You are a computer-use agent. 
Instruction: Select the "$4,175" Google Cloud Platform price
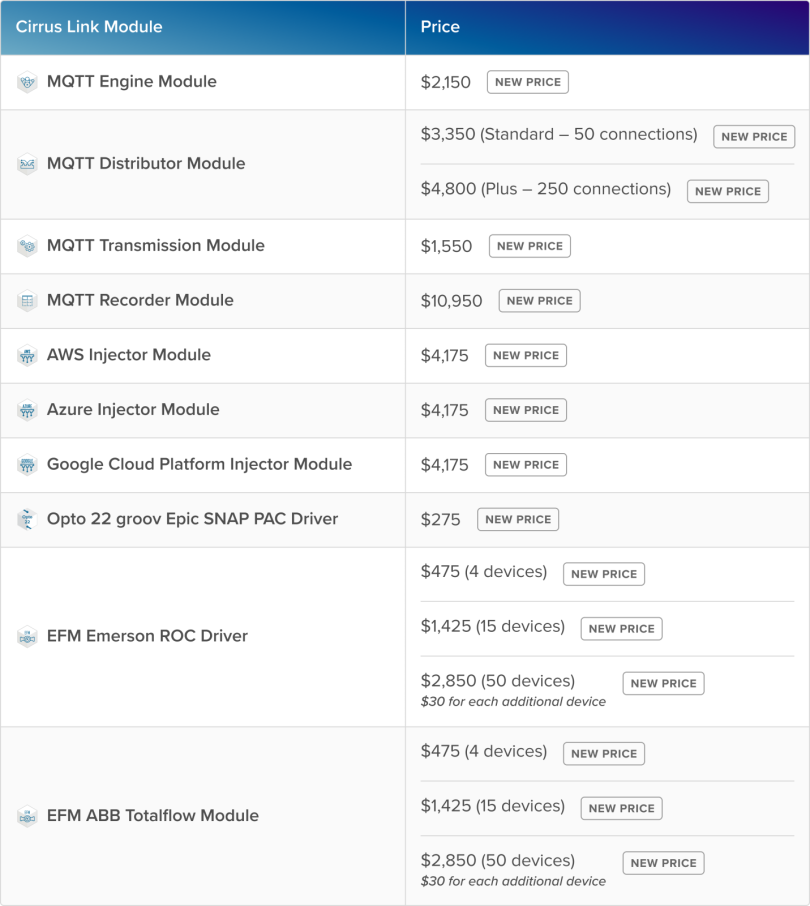click(445, 465)
